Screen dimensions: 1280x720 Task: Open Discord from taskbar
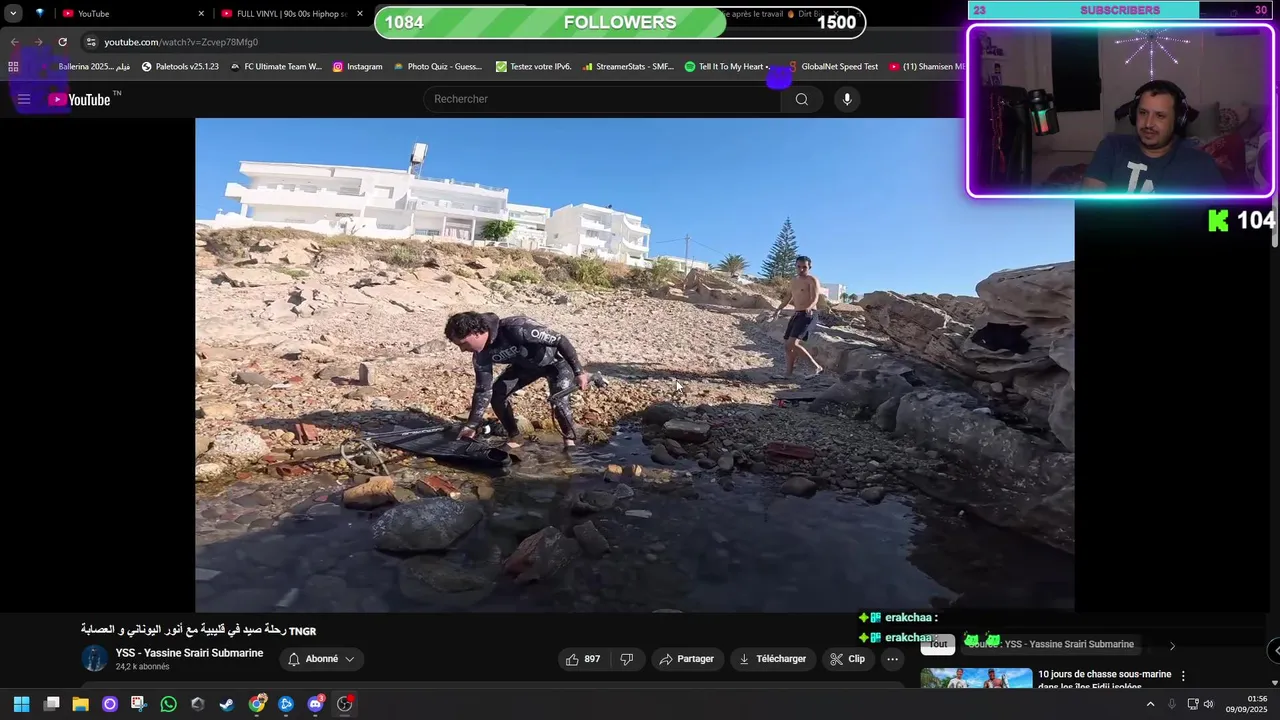[315, 704]
